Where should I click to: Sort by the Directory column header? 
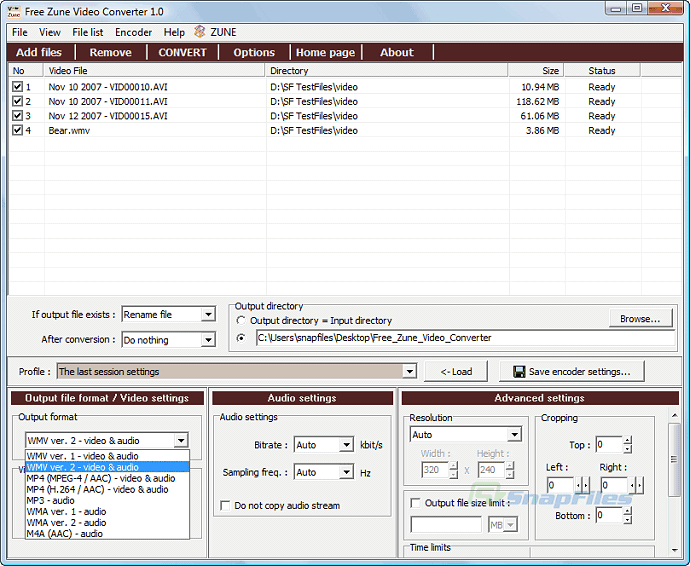point(386,70)
